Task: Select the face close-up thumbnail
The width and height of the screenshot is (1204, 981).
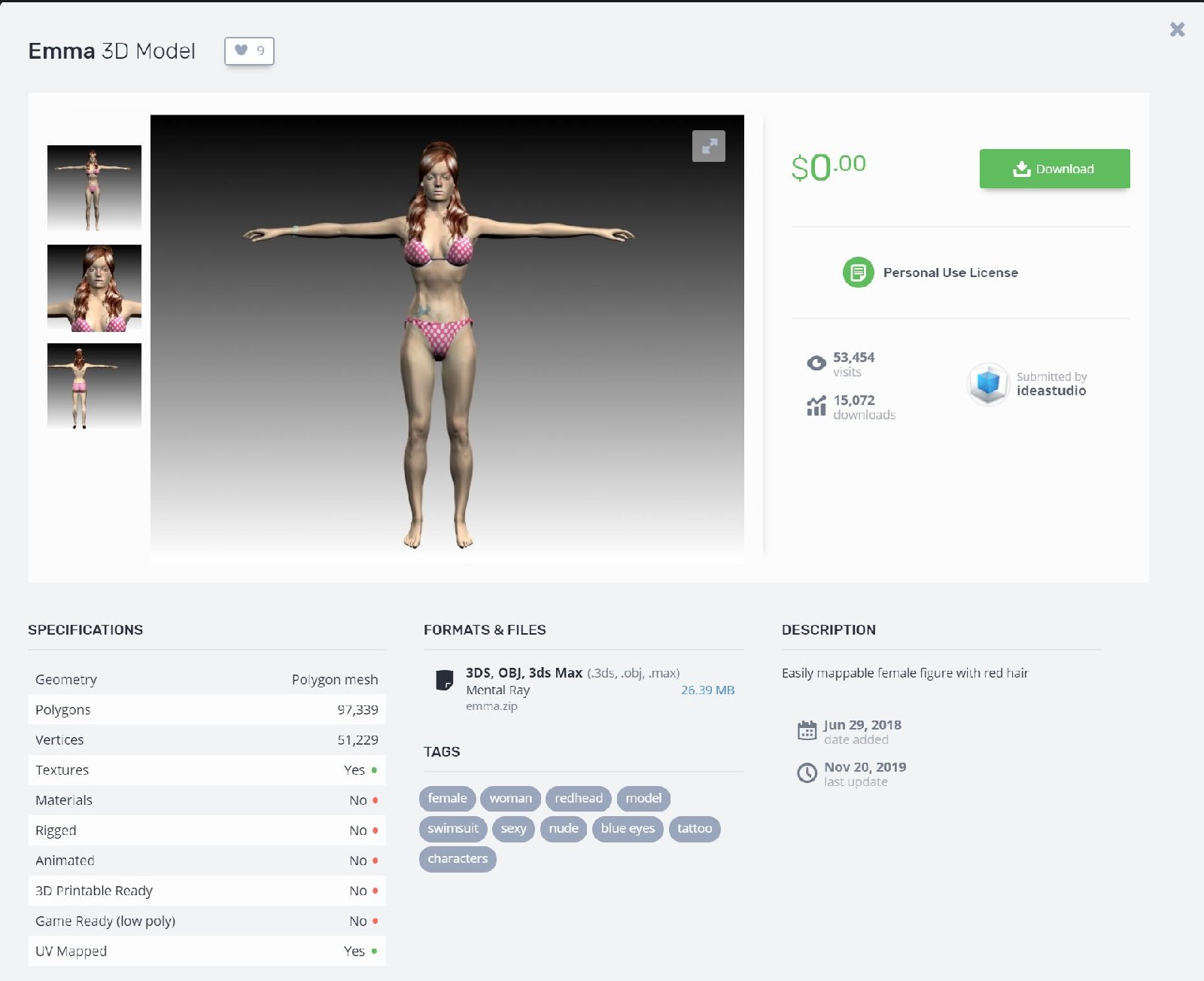Action: (x=94, y=288)
